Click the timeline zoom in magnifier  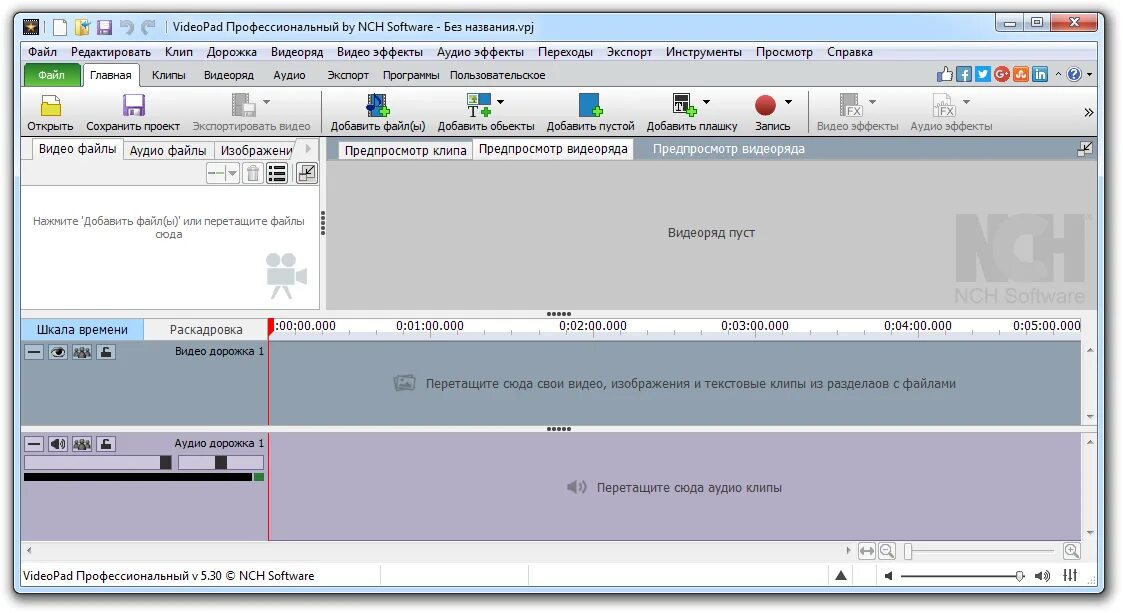1071,551
